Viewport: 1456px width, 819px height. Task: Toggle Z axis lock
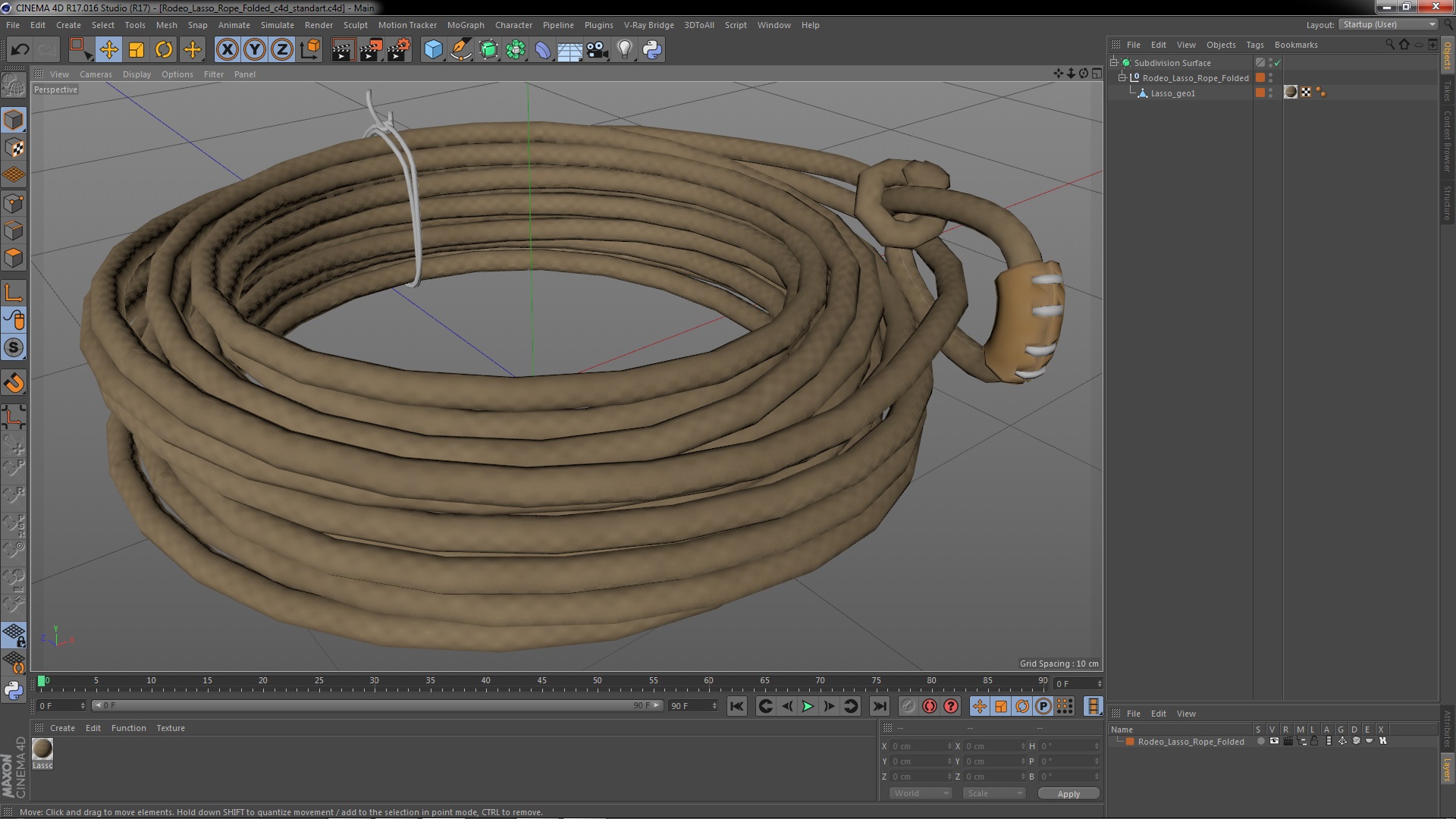coord(282,50)
